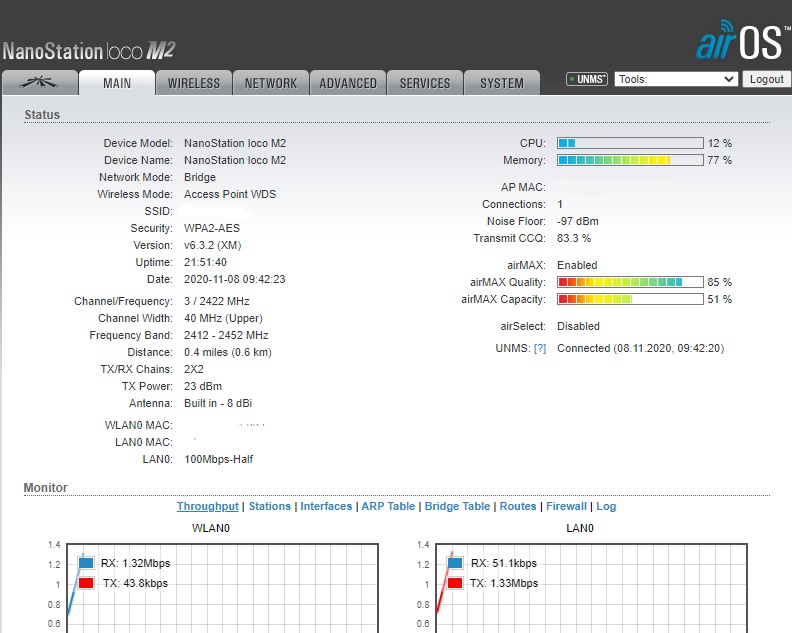Click the Frequency Band value 2412 - 2452 MHz

(x=226, y=335)
